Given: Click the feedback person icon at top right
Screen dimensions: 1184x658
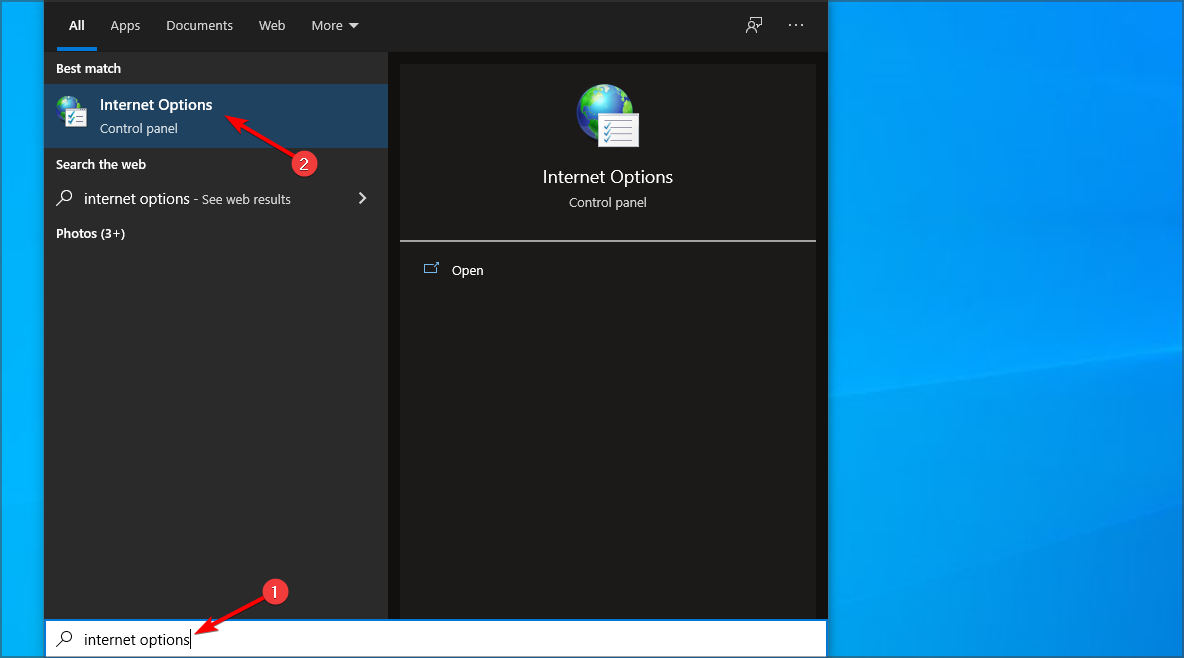Looking at the screenshot, I should tap(753, 25).
